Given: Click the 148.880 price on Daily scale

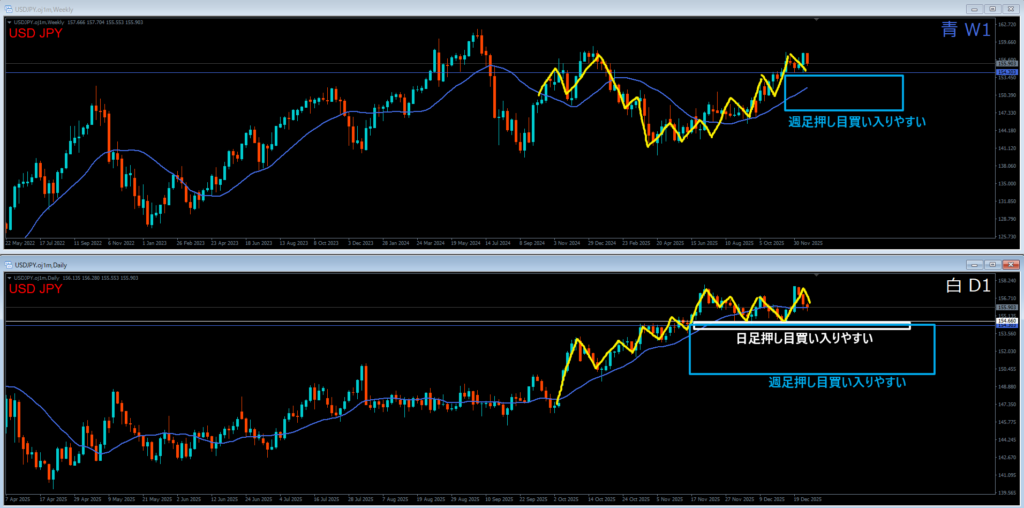Looking at the screenshot, I should click(1008, 387).
